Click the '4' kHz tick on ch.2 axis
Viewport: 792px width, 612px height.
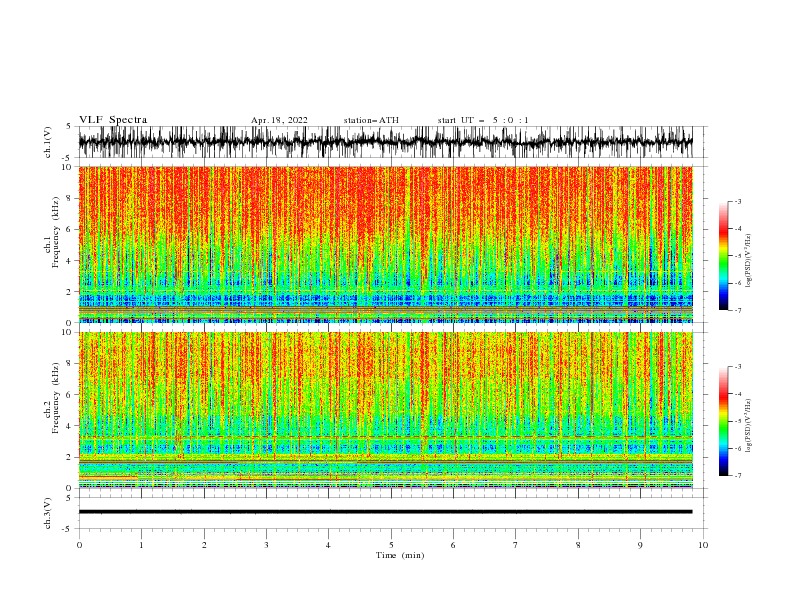tap(71, 426)
